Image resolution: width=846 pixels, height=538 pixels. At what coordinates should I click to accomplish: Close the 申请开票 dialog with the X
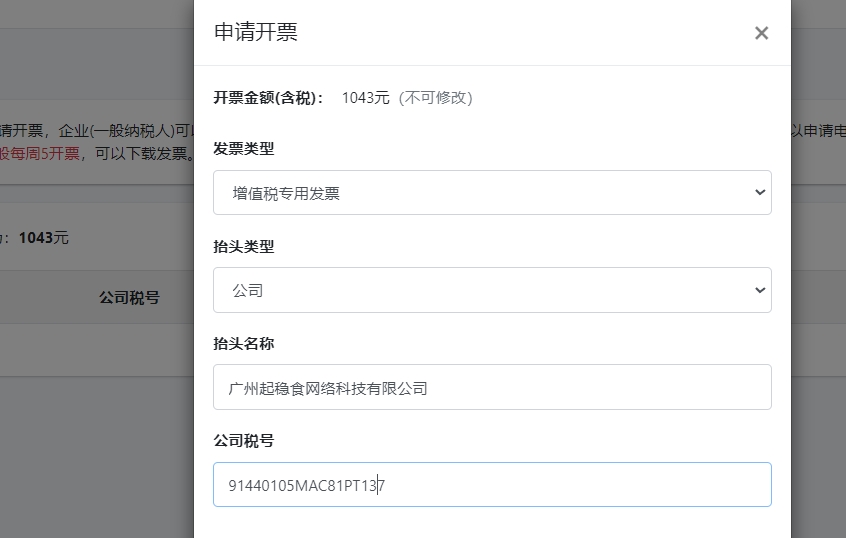761,33
